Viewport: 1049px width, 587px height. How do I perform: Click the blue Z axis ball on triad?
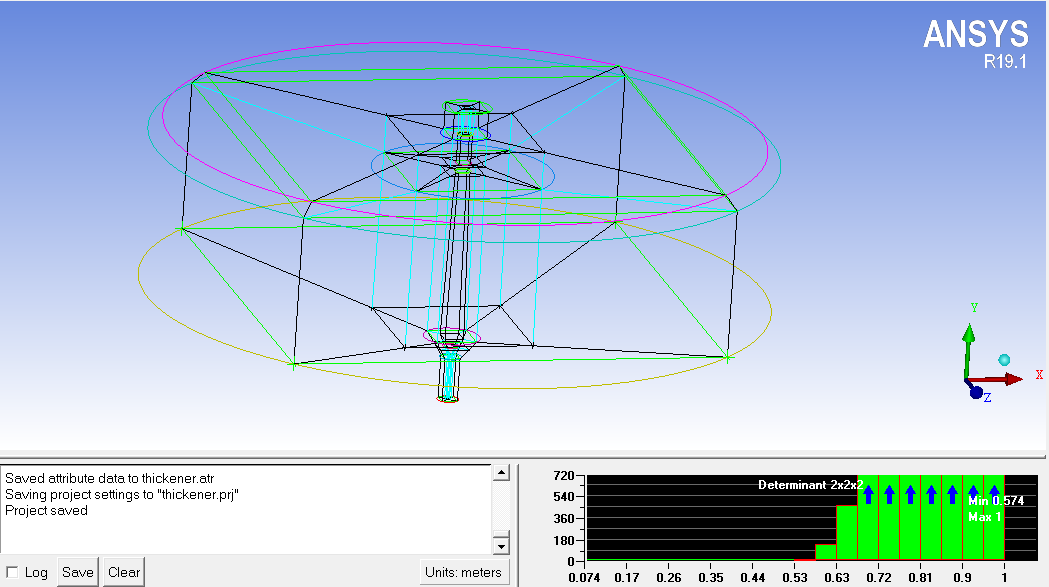[x=976, y=392]
